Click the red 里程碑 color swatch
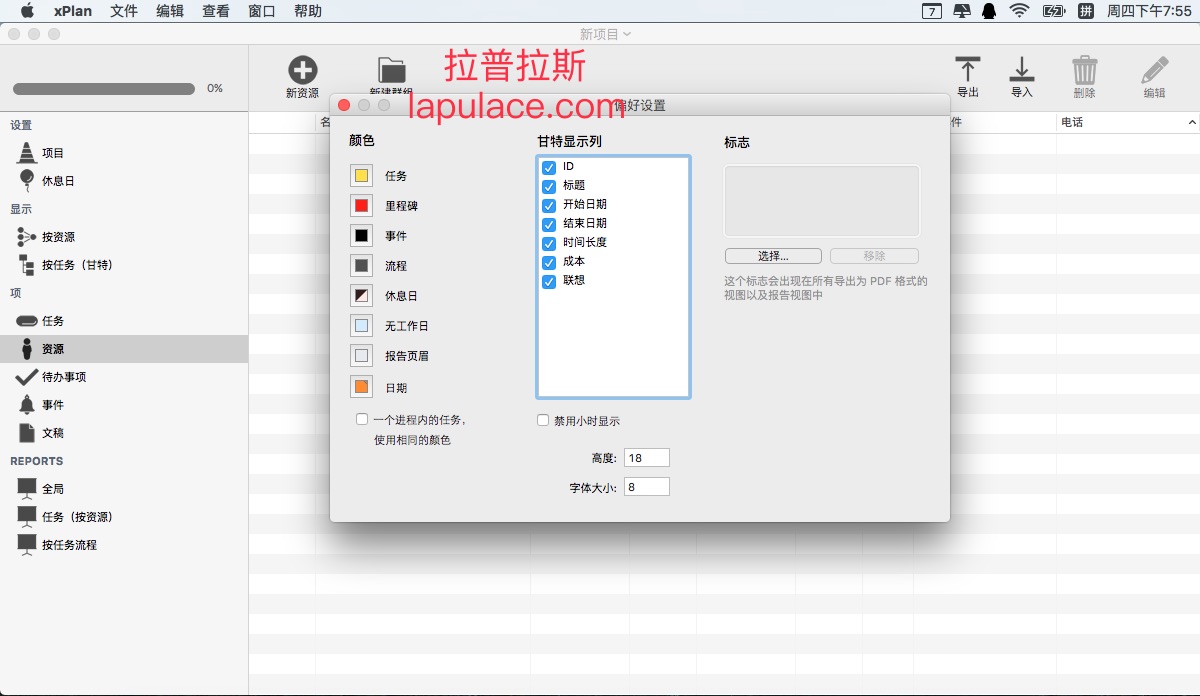This screenshot has width=1200, height=696. pos(361,206)
